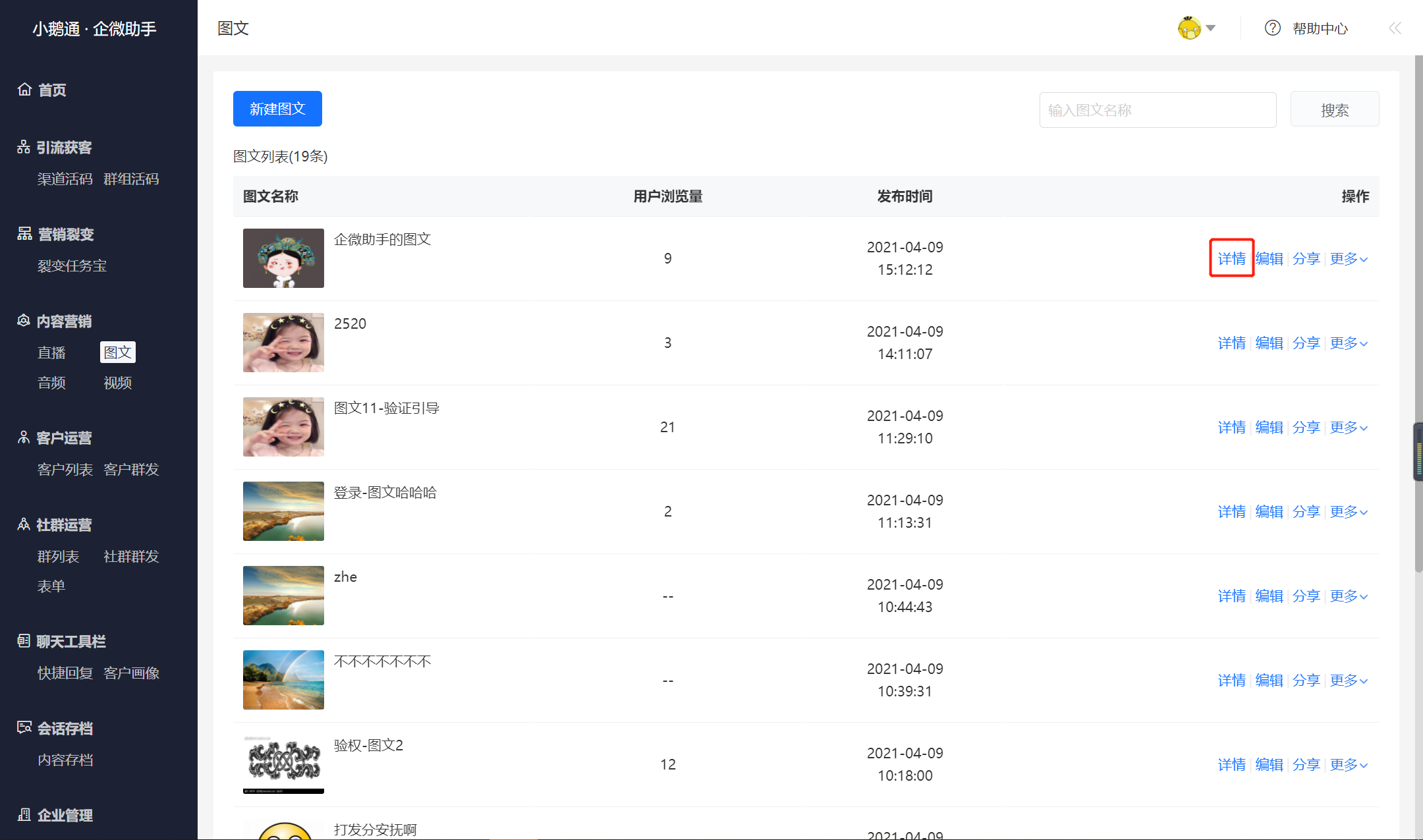Click the vertical page scrollbar
Screen dimensions: 1423x840
coord(1418,314)
